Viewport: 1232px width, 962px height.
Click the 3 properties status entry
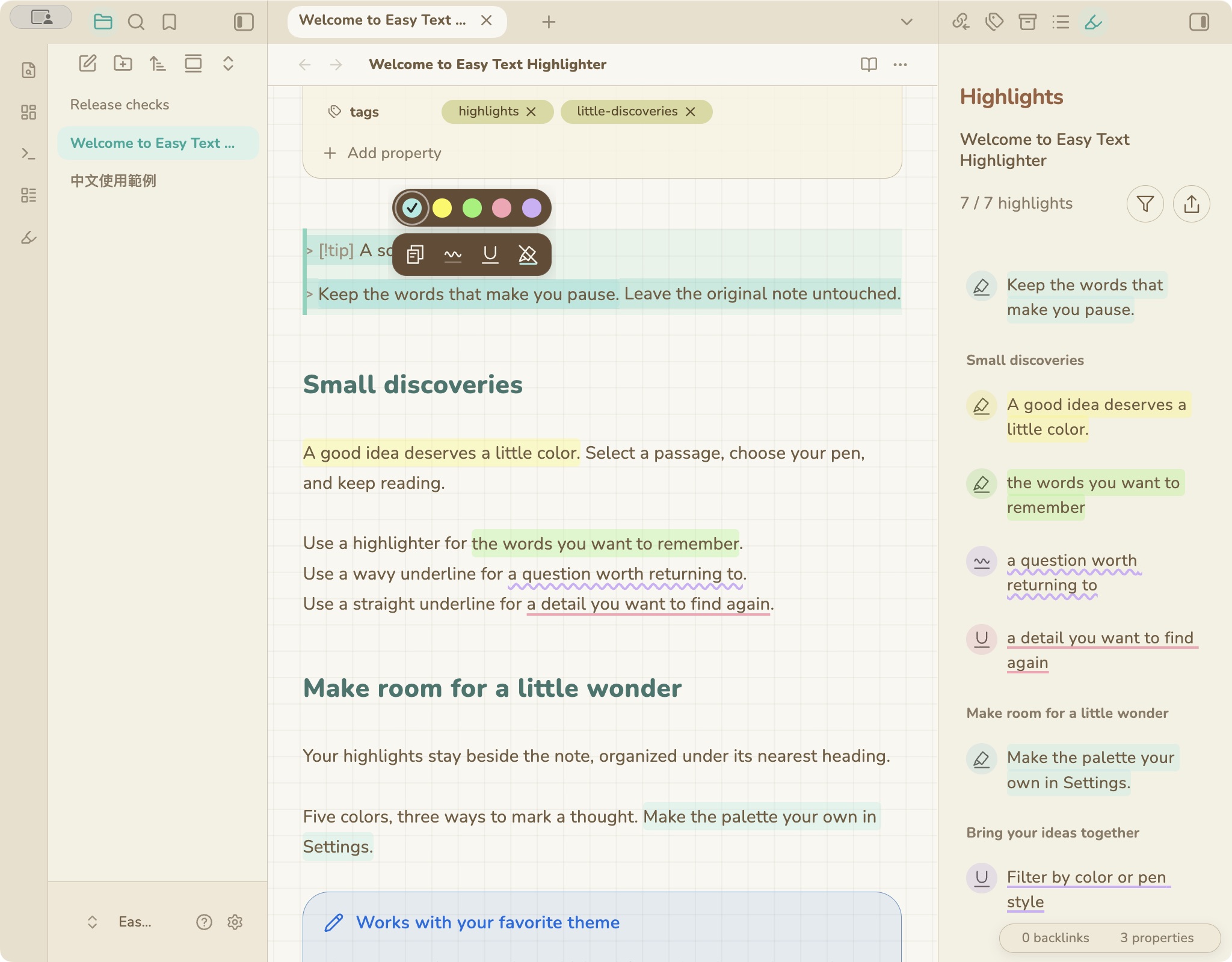[1157, 938]
